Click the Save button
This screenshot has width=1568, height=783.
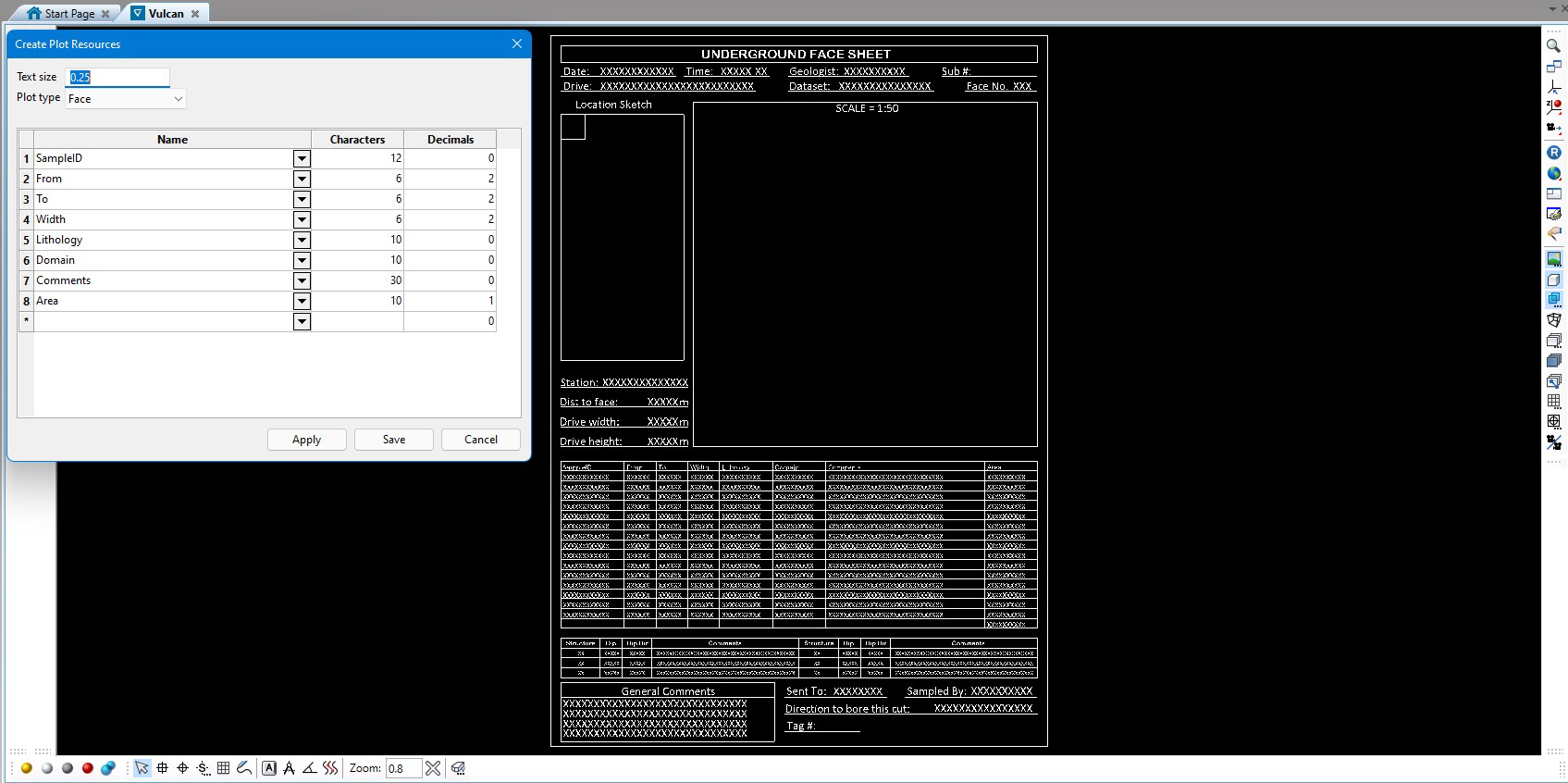pyautogui.click(x=394, y=440)
